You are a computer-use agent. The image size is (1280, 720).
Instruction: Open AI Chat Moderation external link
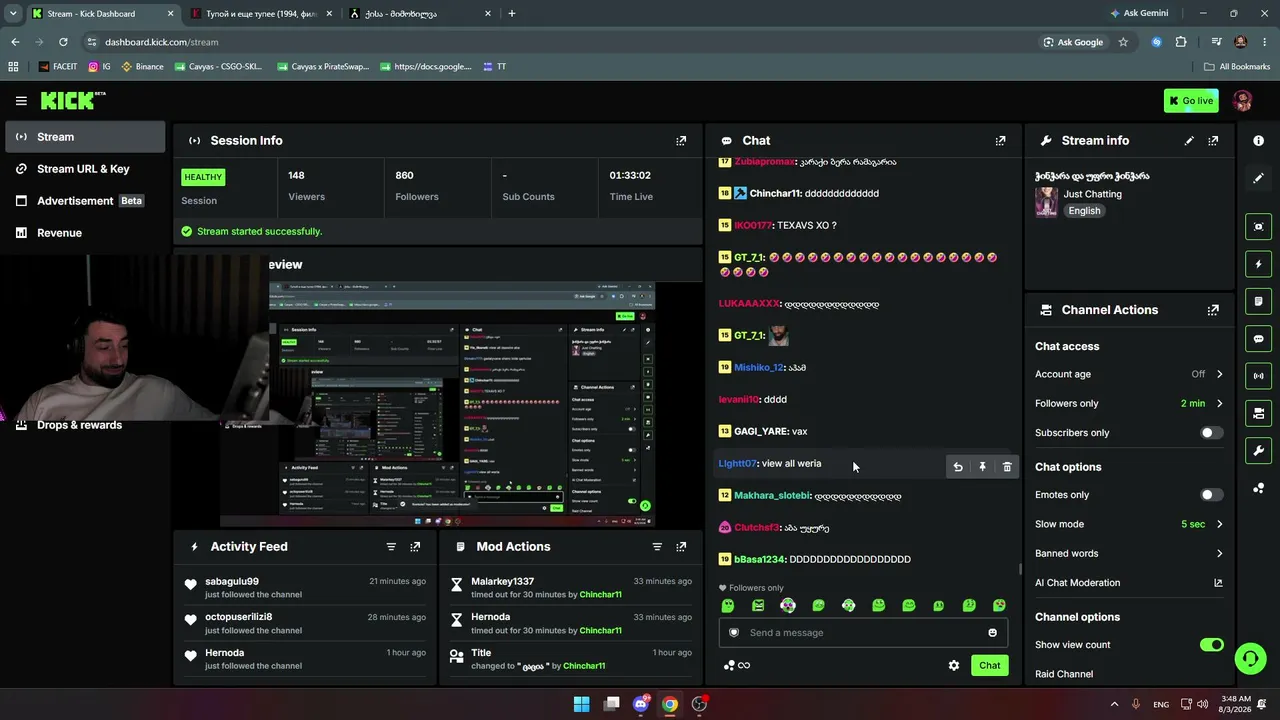1218,583
